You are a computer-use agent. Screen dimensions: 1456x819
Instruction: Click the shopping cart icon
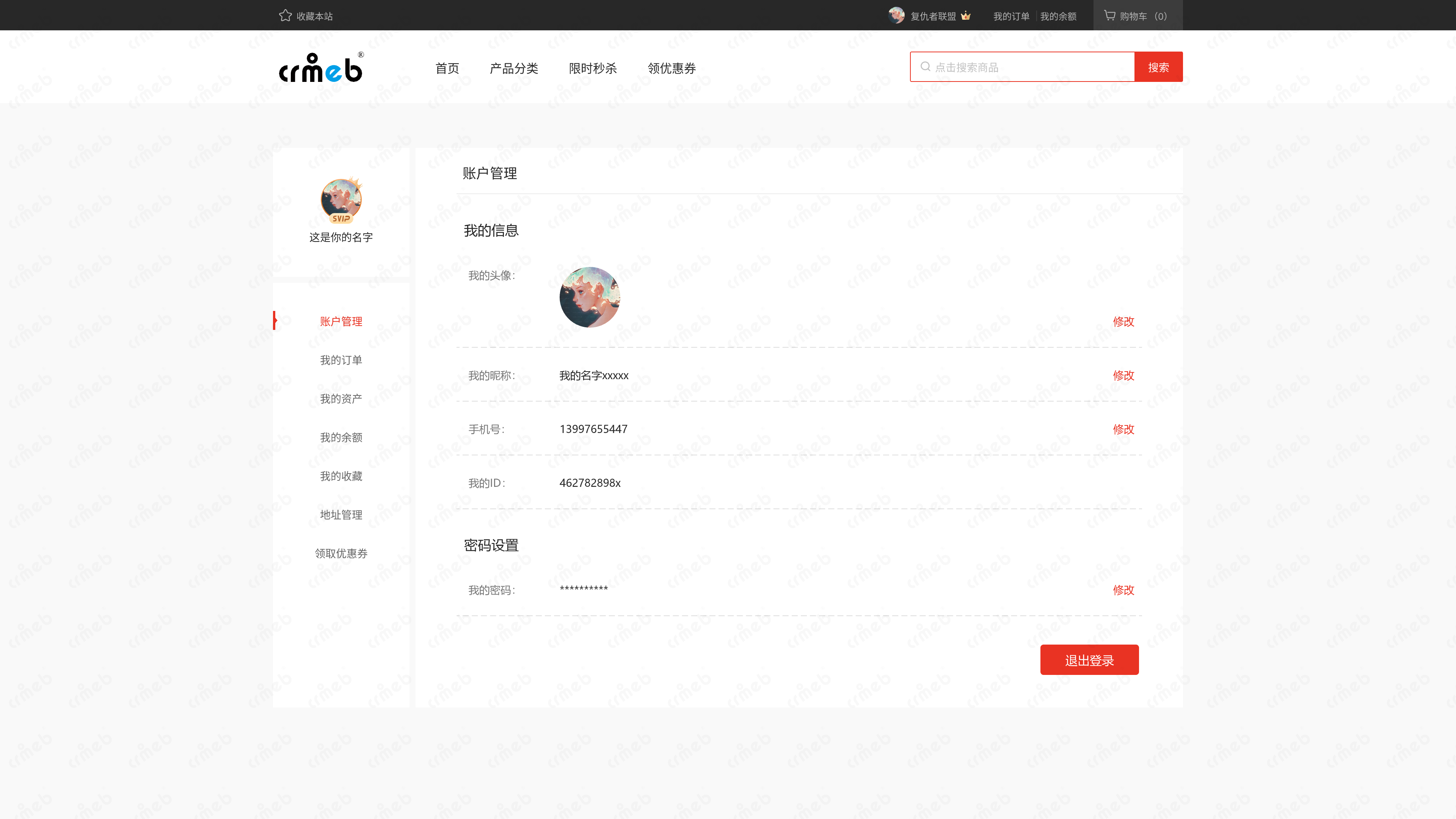[x=1109, y=16]
